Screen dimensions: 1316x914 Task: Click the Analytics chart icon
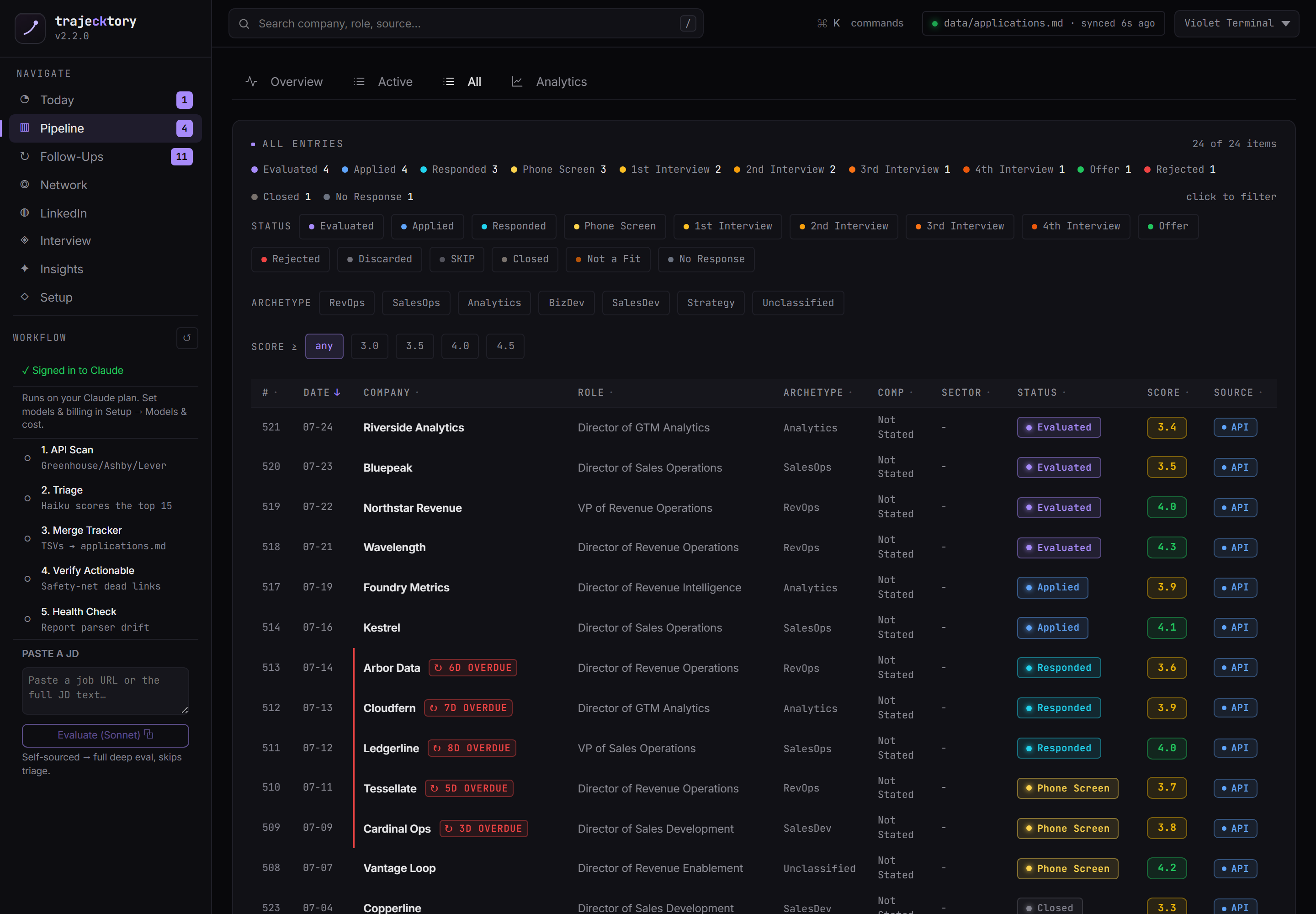tap(516, 81)
